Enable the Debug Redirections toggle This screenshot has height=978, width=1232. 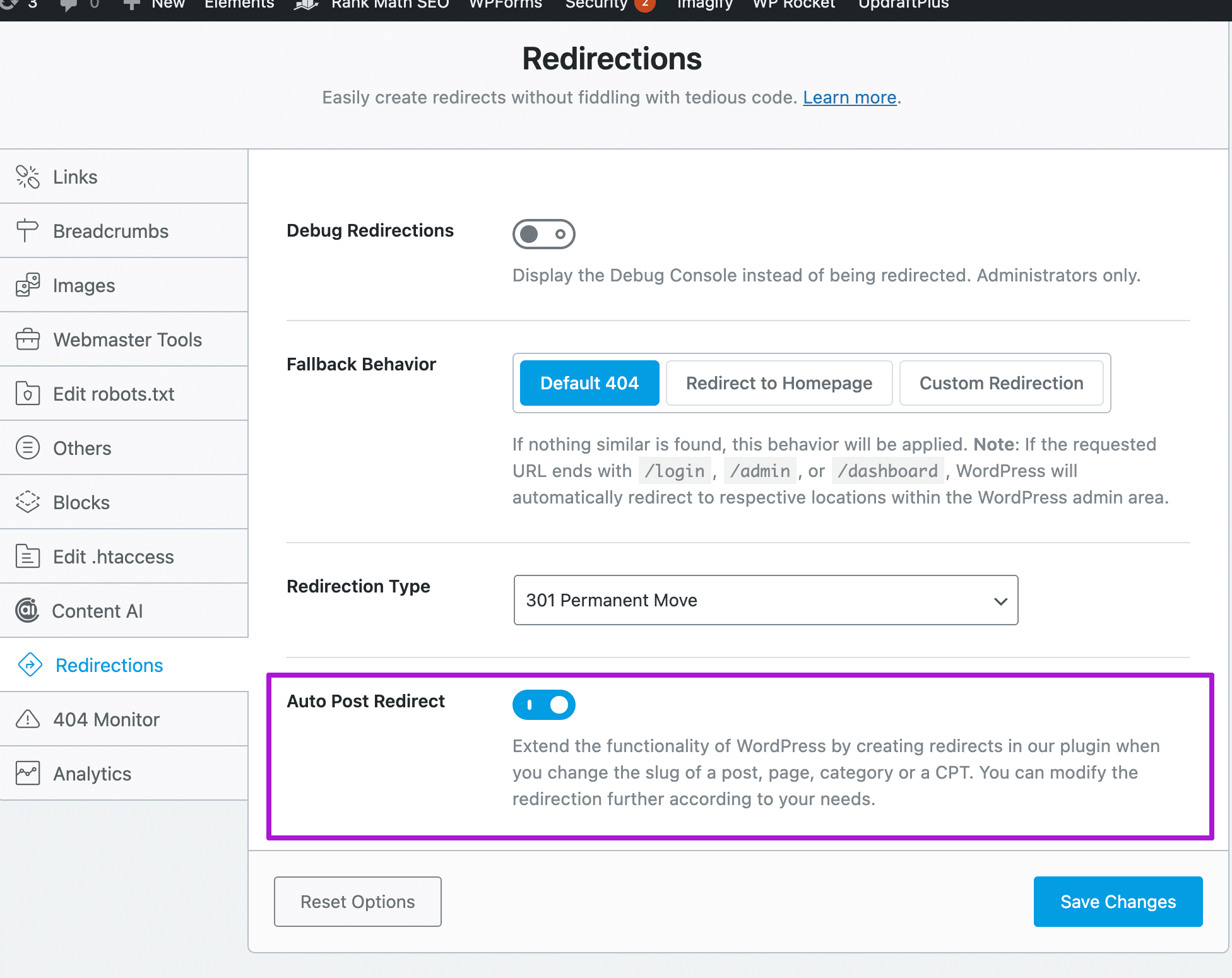pyautogui.click(x=543, y=233)
